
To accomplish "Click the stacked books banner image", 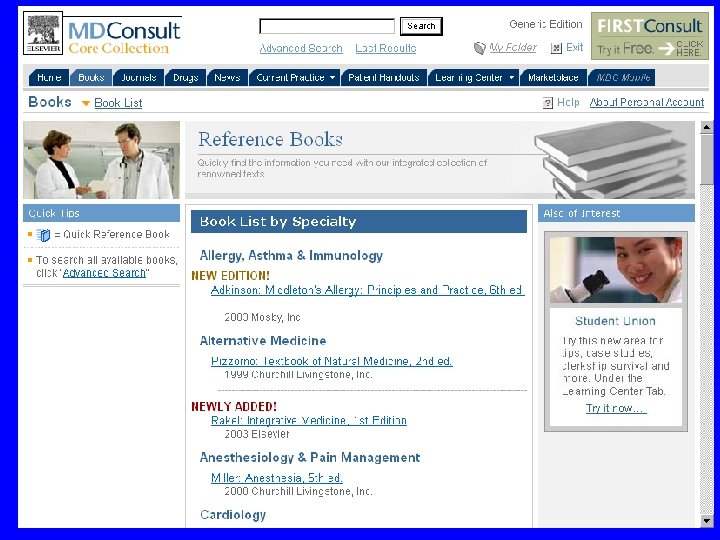I will pos(613,160).
